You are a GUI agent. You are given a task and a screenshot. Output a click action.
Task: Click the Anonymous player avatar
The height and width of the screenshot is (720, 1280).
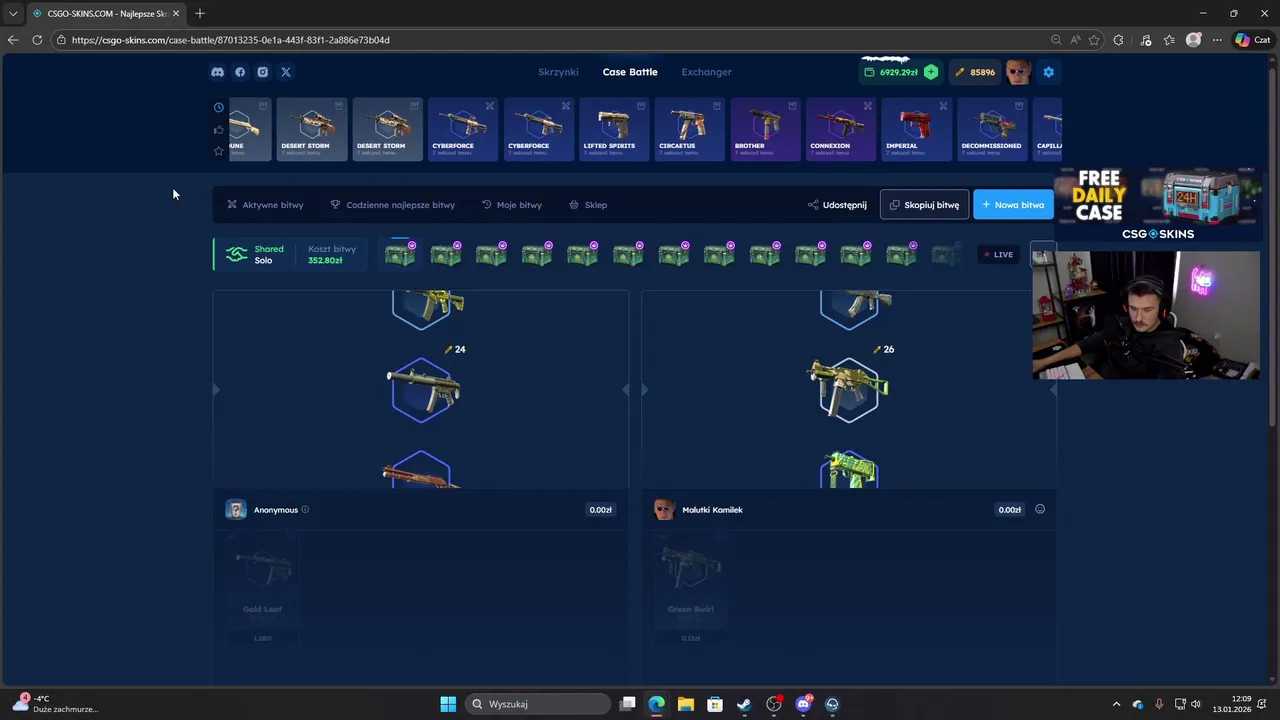point(236,510)
